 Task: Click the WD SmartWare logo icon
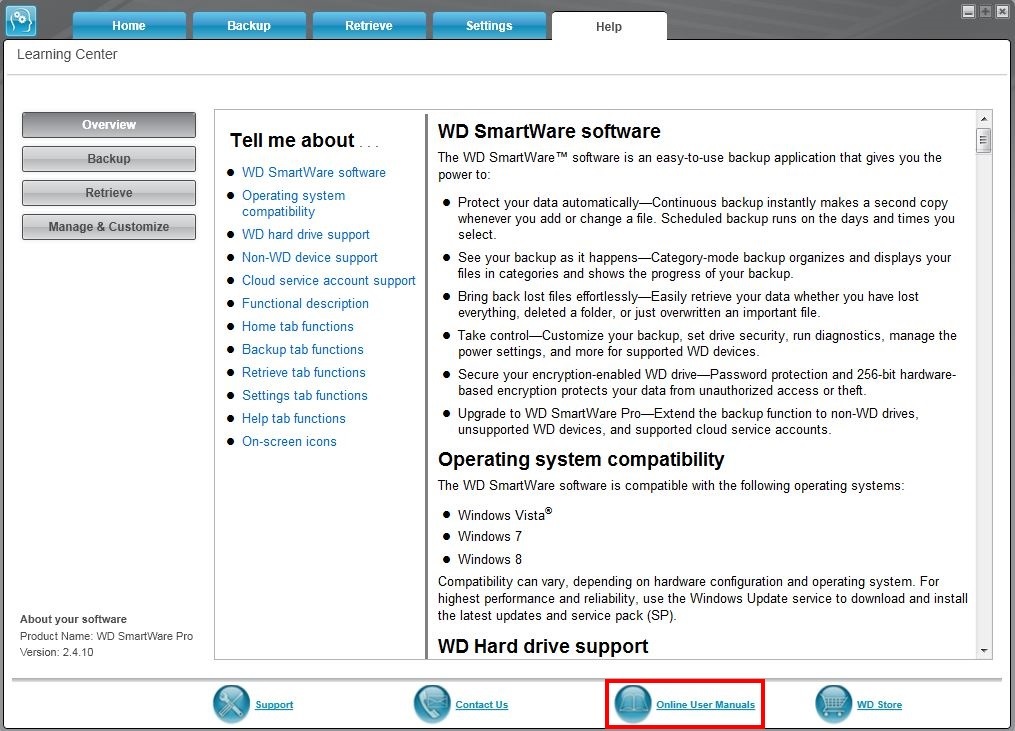[x=21, y=21]
